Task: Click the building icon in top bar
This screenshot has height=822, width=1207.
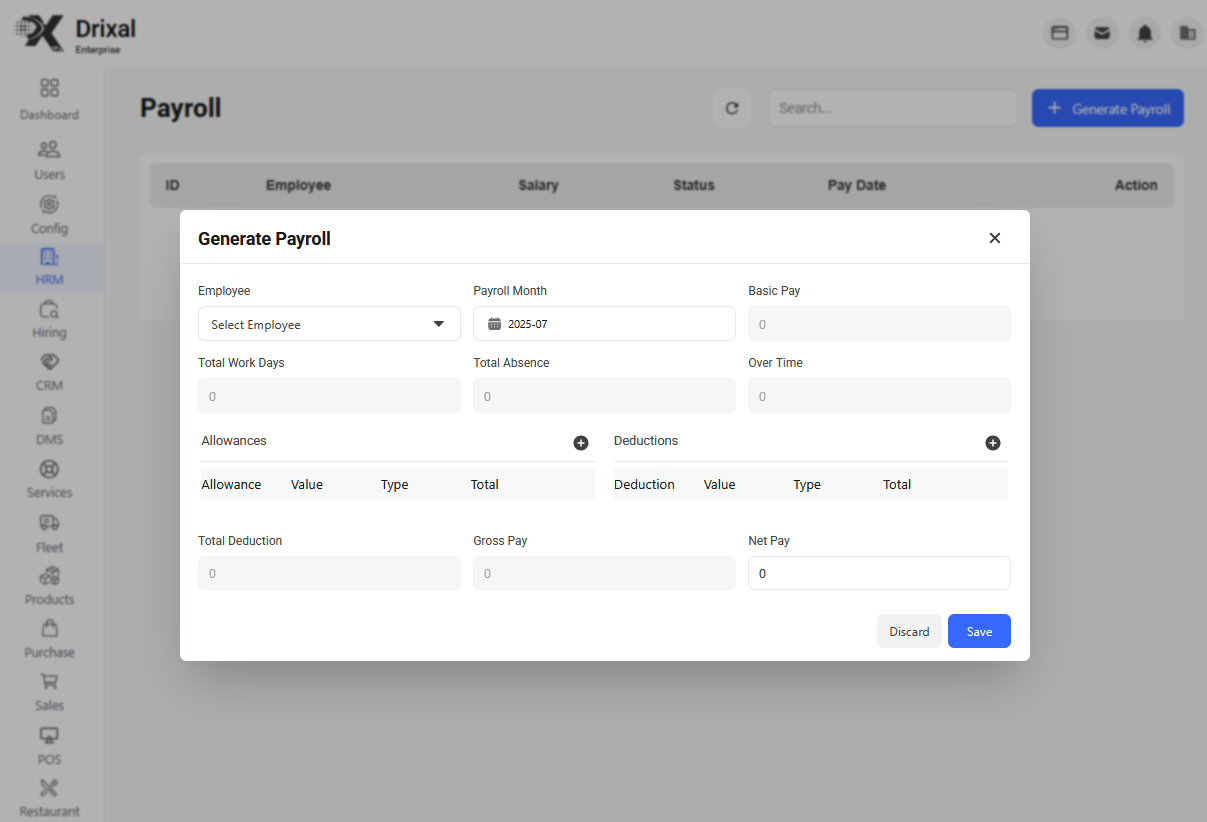Action: 1187,33
